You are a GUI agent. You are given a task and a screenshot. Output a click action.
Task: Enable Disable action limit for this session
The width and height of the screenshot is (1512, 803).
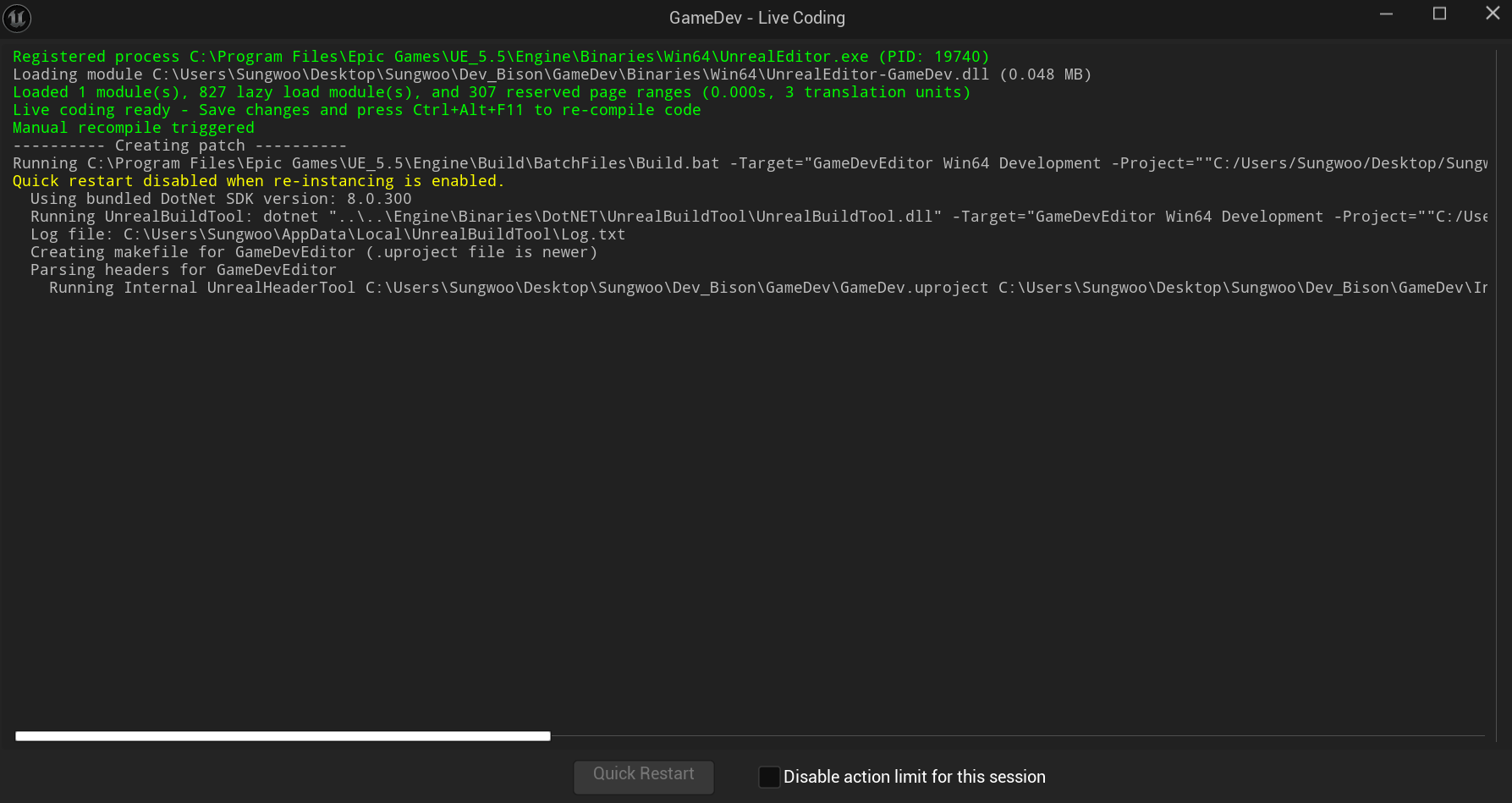click(769, 777)
